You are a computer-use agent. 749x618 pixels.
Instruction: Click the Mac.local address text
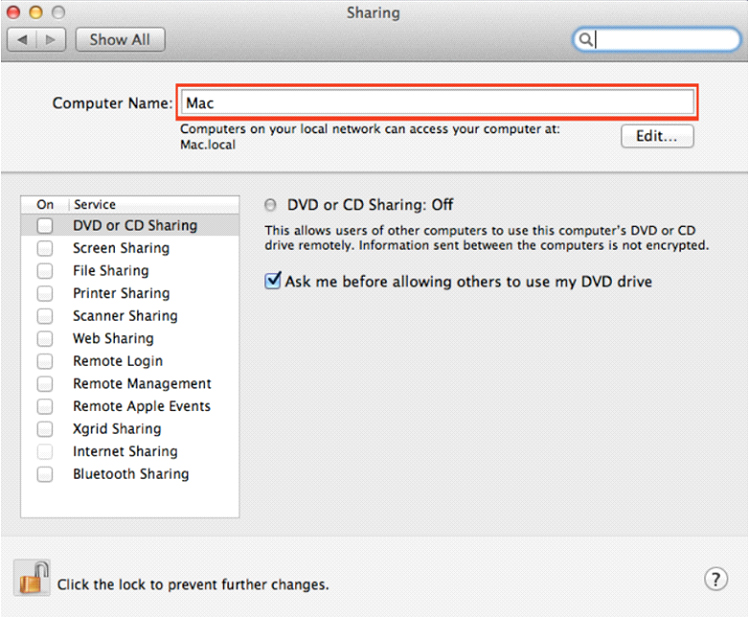(x=208, y=145)
